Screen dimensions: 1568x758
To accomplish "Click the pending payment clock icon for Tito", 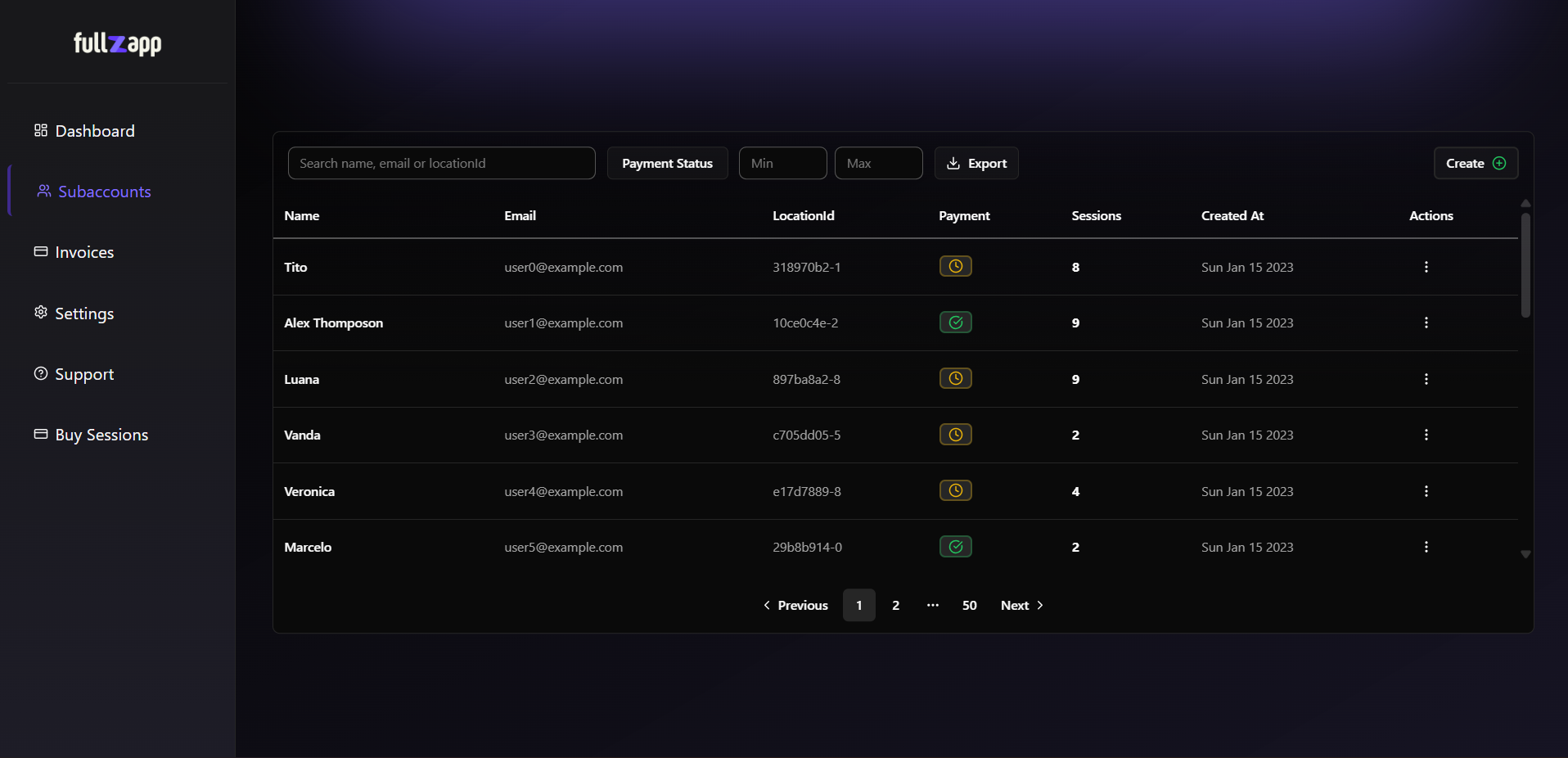I will (x=955, y=267).
